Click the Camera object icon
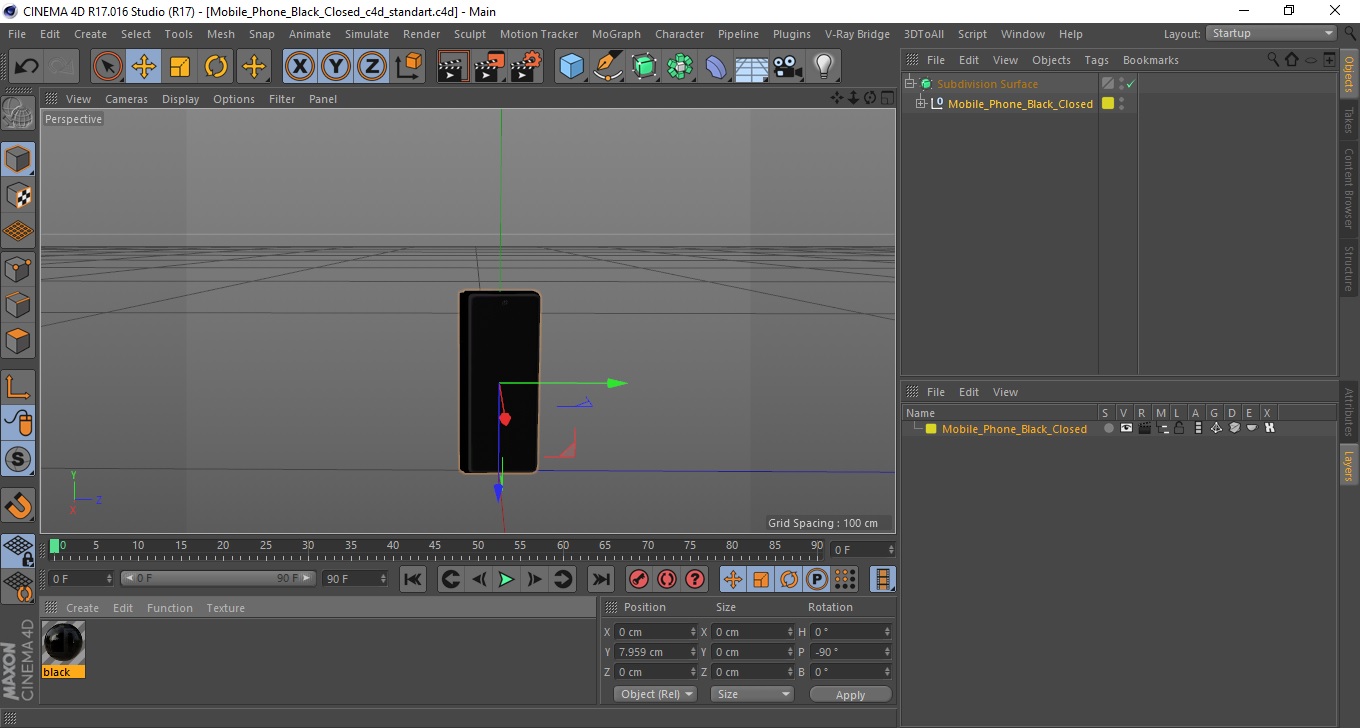Viewport: 1360px width, 728px height. 788,67
